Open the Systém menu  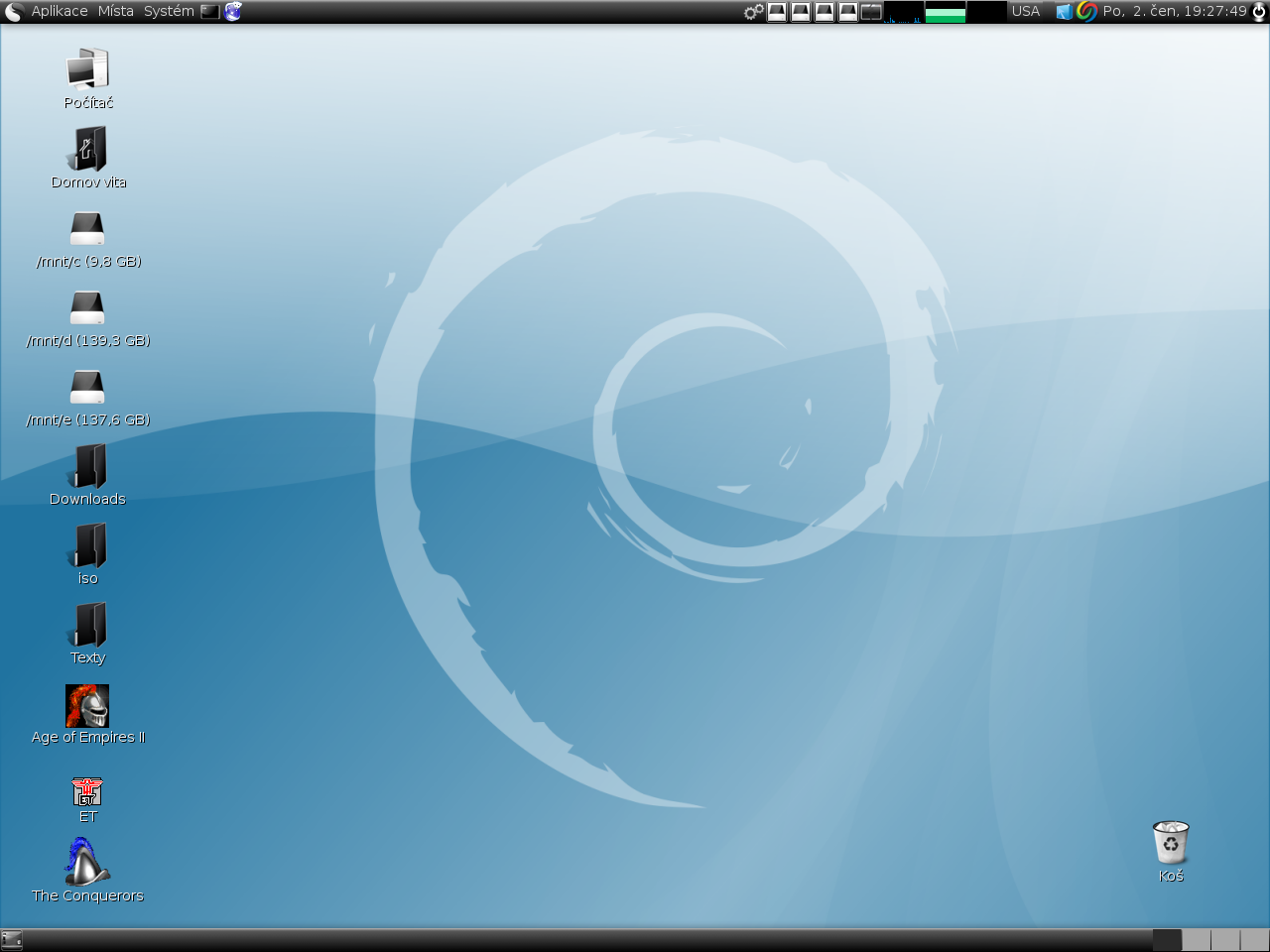169,12
